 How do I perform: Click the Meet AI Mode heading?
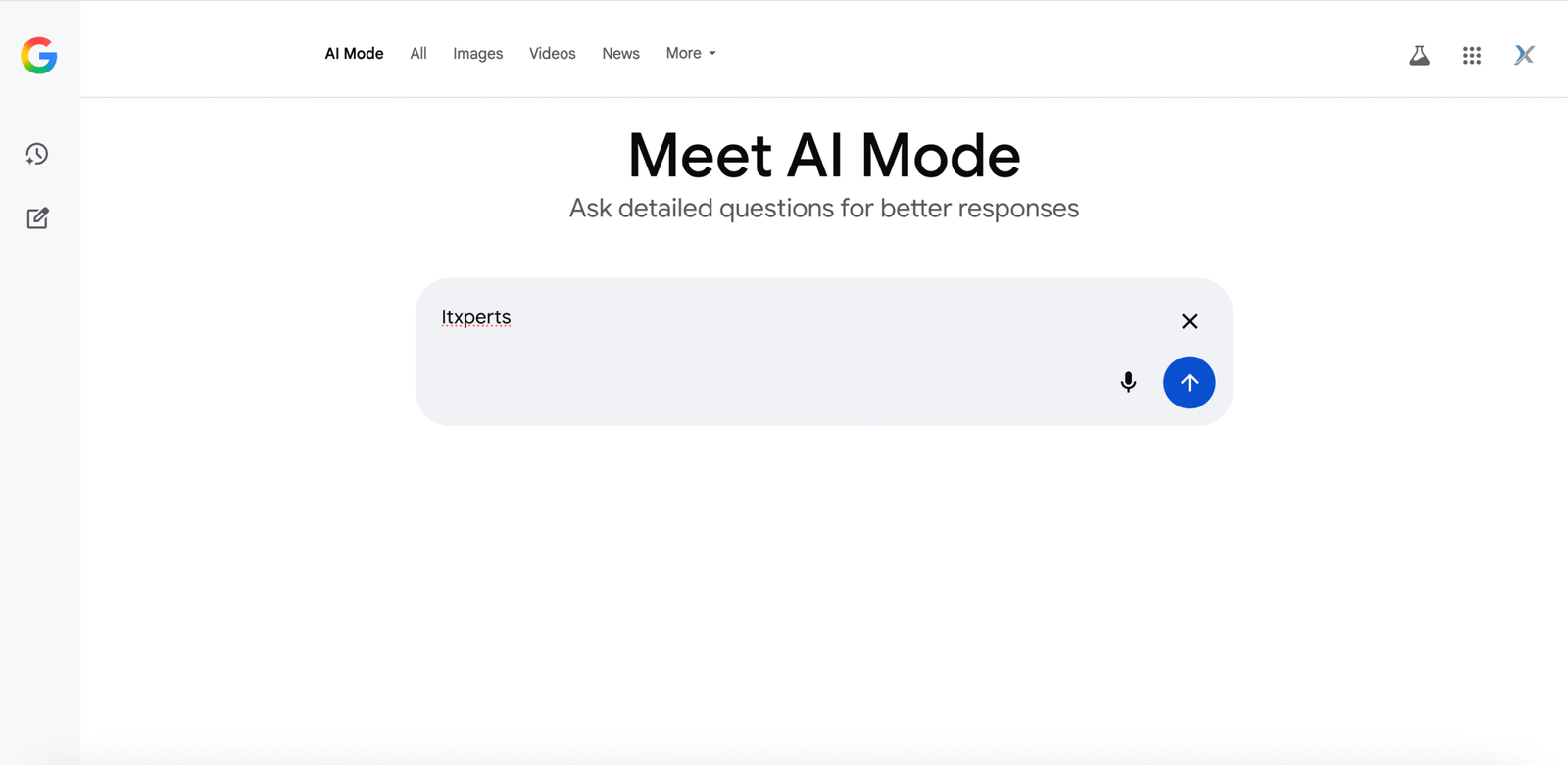pyautogui.click(x=823, y=155)
